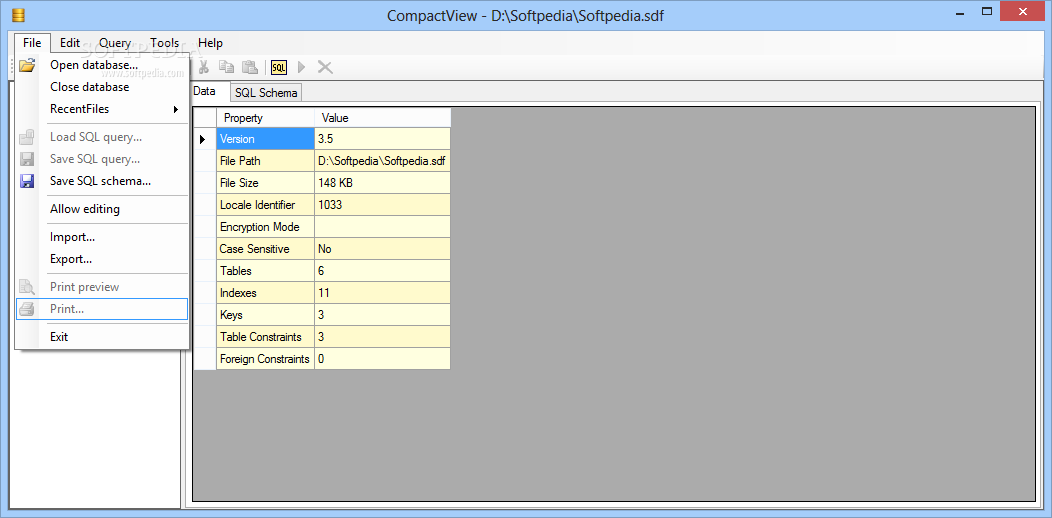
Task: Select the Table Constraints cell
Action: pyautogui.click(x=265, y=337)
